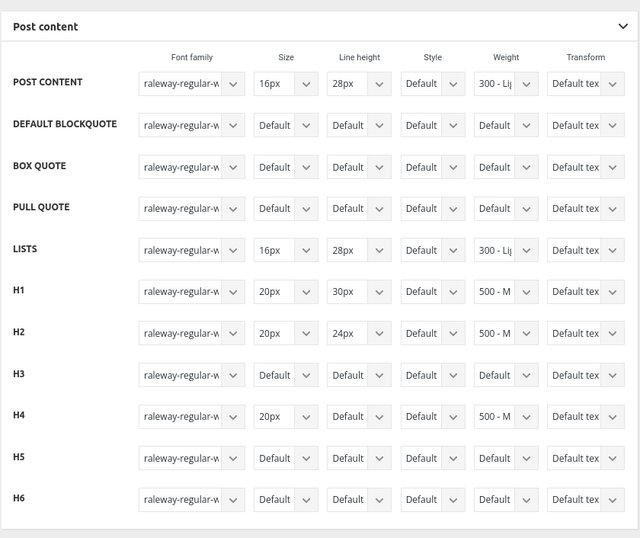
Task: Open Default Blockquote transform dropdown
Action: [586, 125]
